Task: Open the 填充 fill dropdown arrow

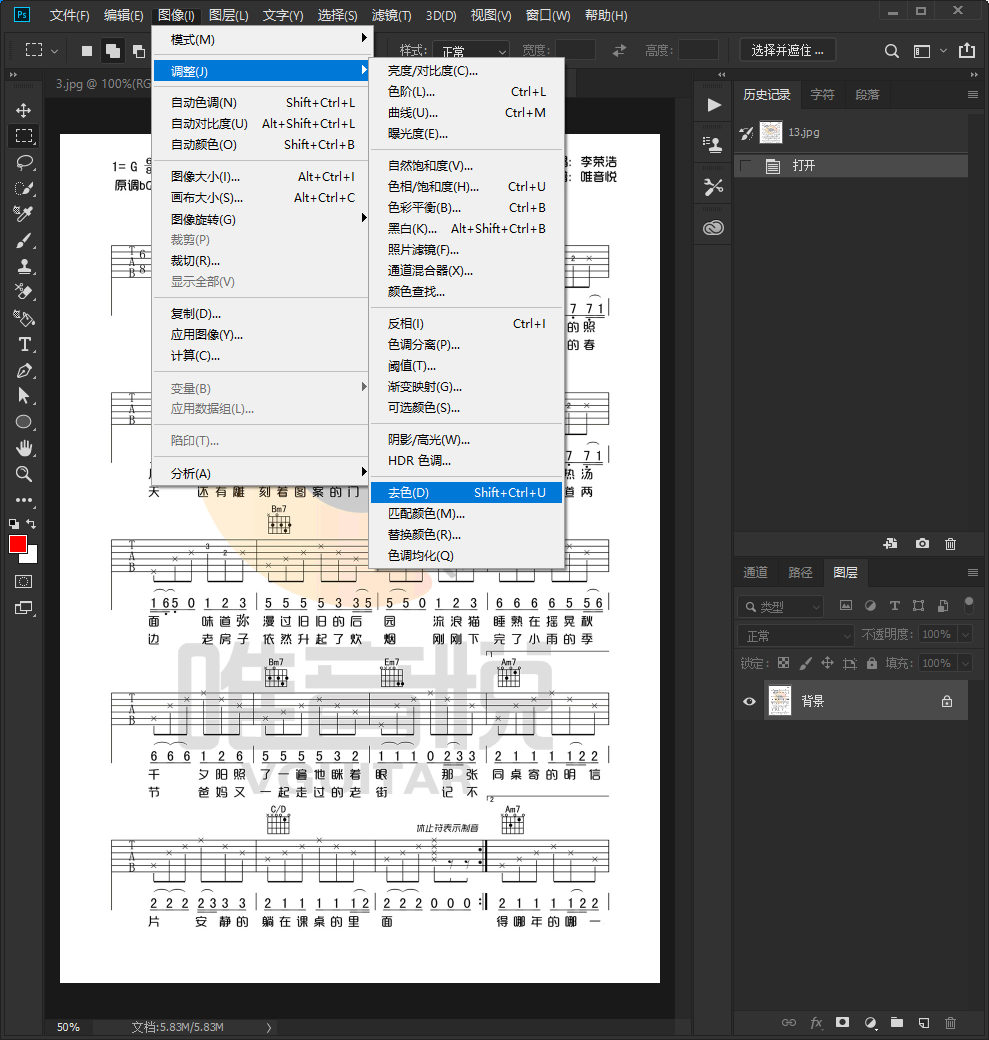Action: pos(966,663)
